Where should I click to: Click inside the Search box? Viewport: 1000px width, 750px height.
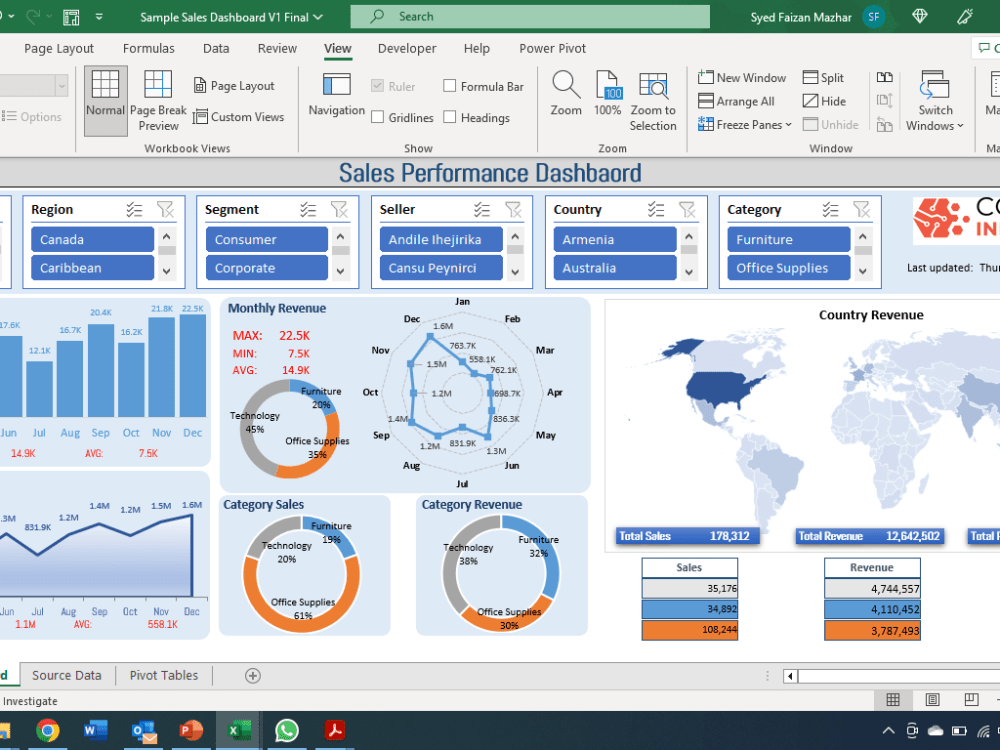(530, 16)
